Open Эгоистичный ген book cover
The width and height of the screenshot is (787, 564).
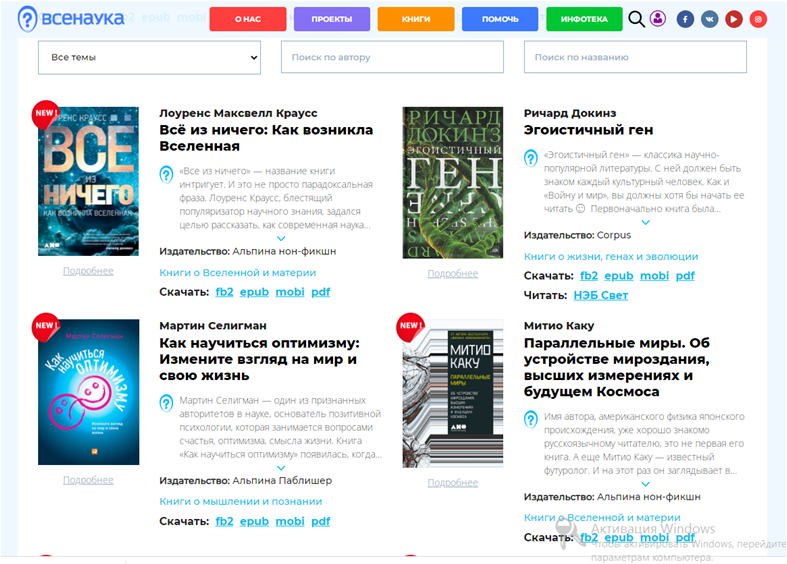(x=453, y=183)
